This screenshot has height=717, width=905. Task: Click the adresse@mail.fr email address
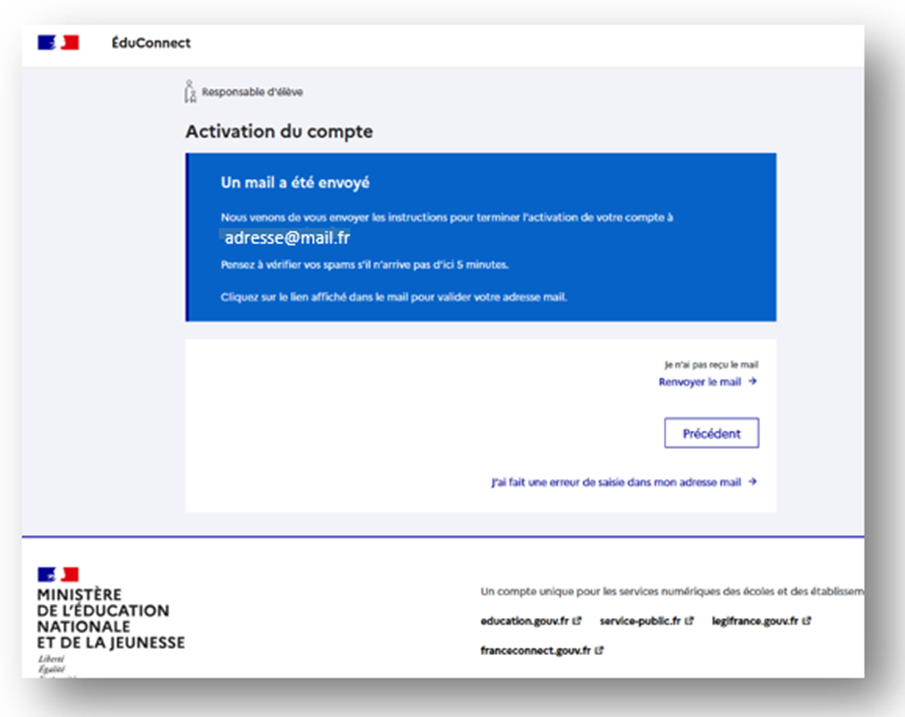(287, 239)
